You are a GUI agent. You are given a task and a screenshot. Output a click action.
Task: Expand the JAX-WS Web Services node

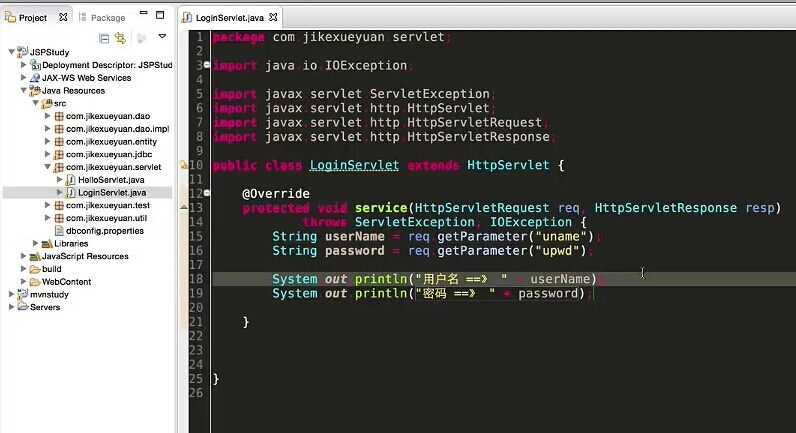(23, 78)
